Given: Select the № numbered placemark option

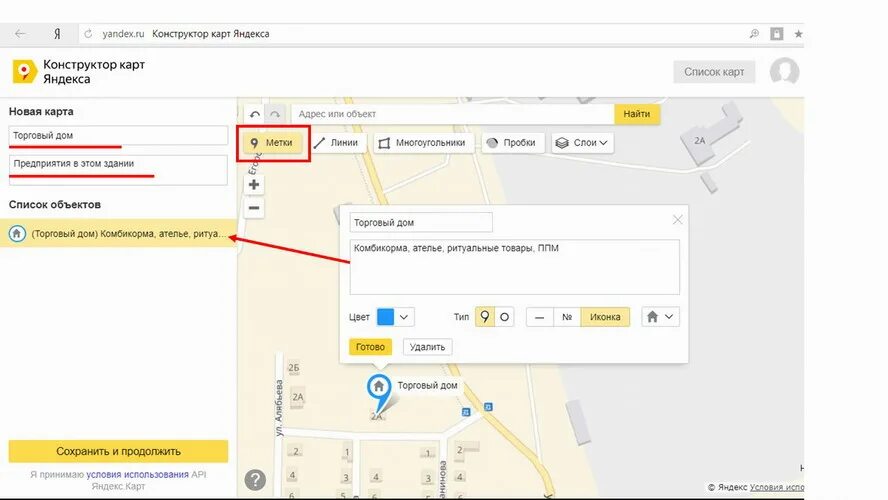Looking at the screenshot, I should [567, 317].
